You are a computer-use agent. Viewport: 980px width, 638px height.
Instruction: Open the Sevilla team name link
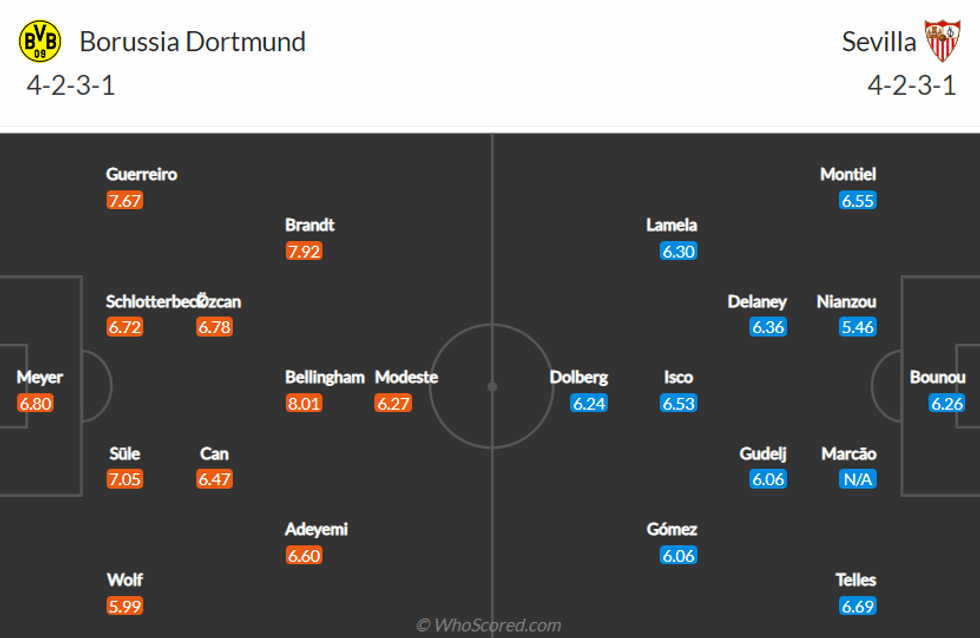(x=879, y=41)
